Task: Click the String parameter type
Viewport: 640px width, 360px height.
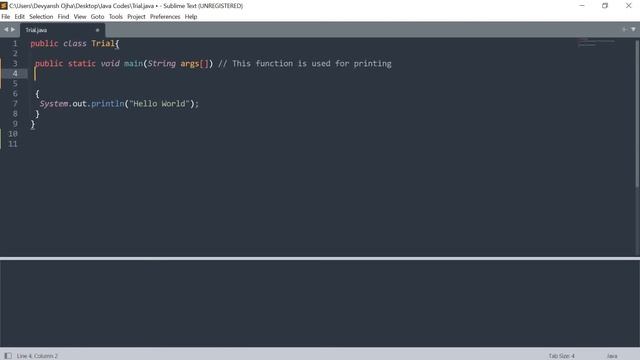Action: [x=162, y=63]
